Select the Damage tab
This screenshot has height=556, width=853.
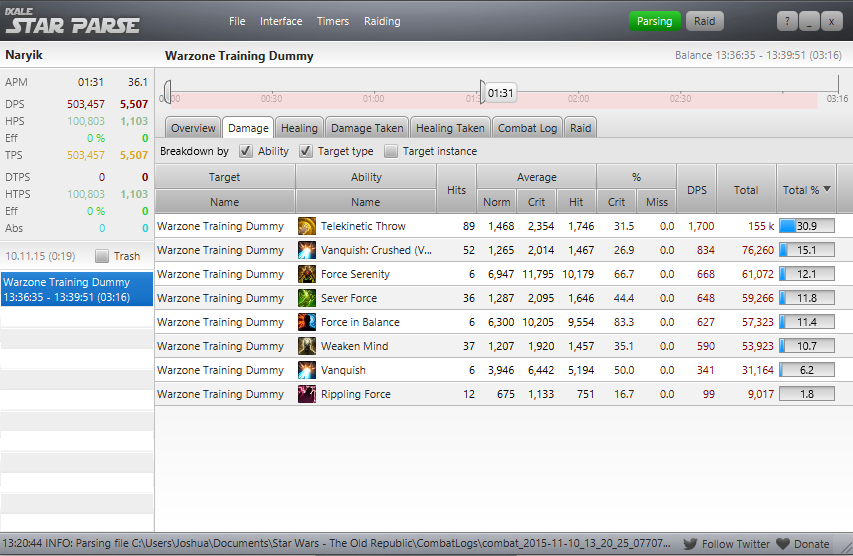pos(248,128)
